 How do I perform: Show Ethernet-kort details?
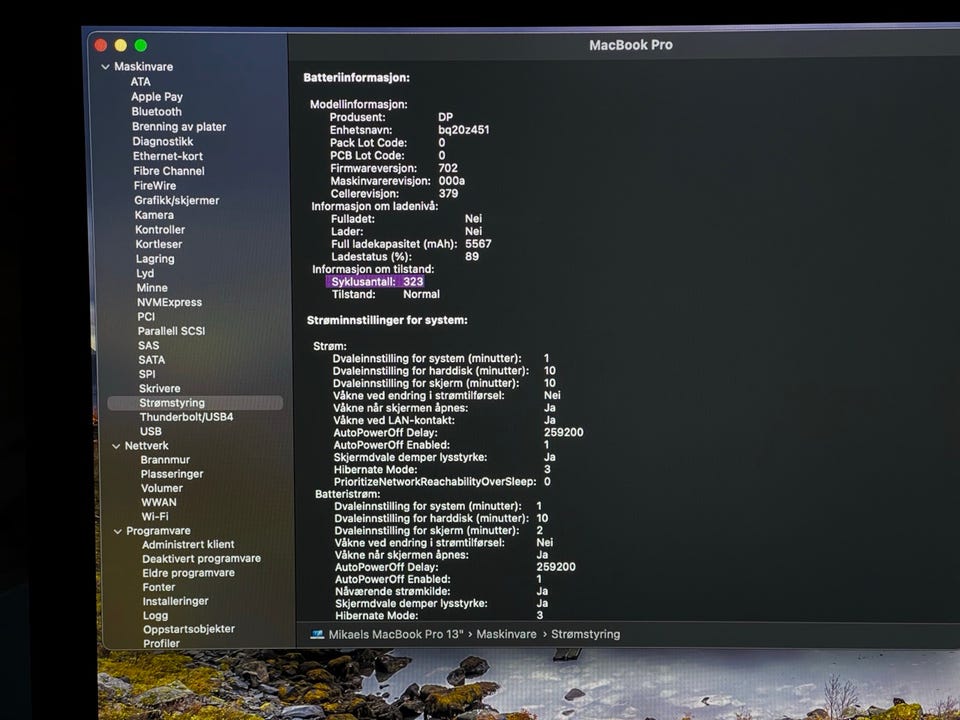click(x=168, y=156)
